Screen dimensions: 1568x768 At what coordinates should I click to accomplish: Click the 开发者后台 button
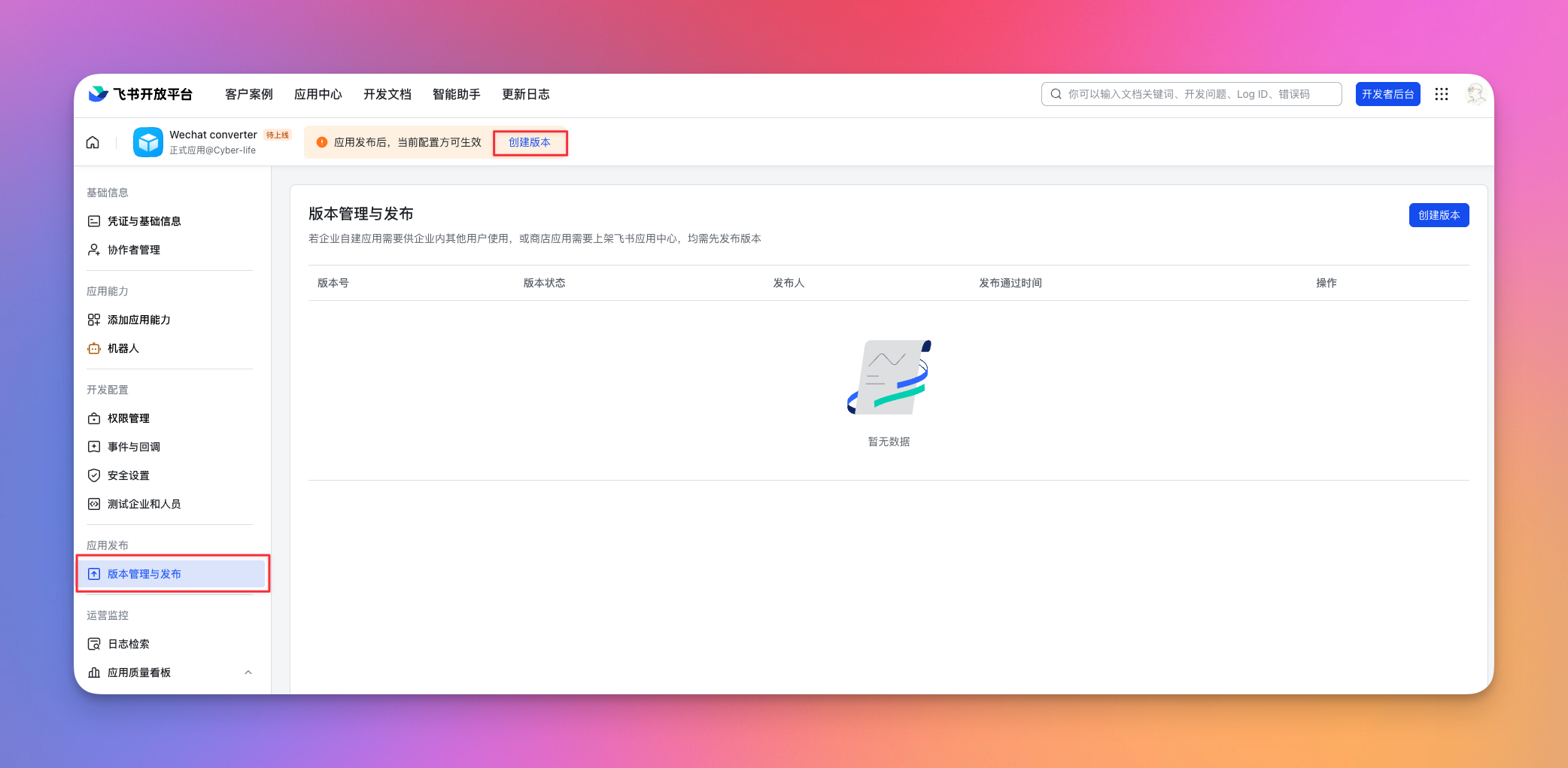click(1388, 94)
